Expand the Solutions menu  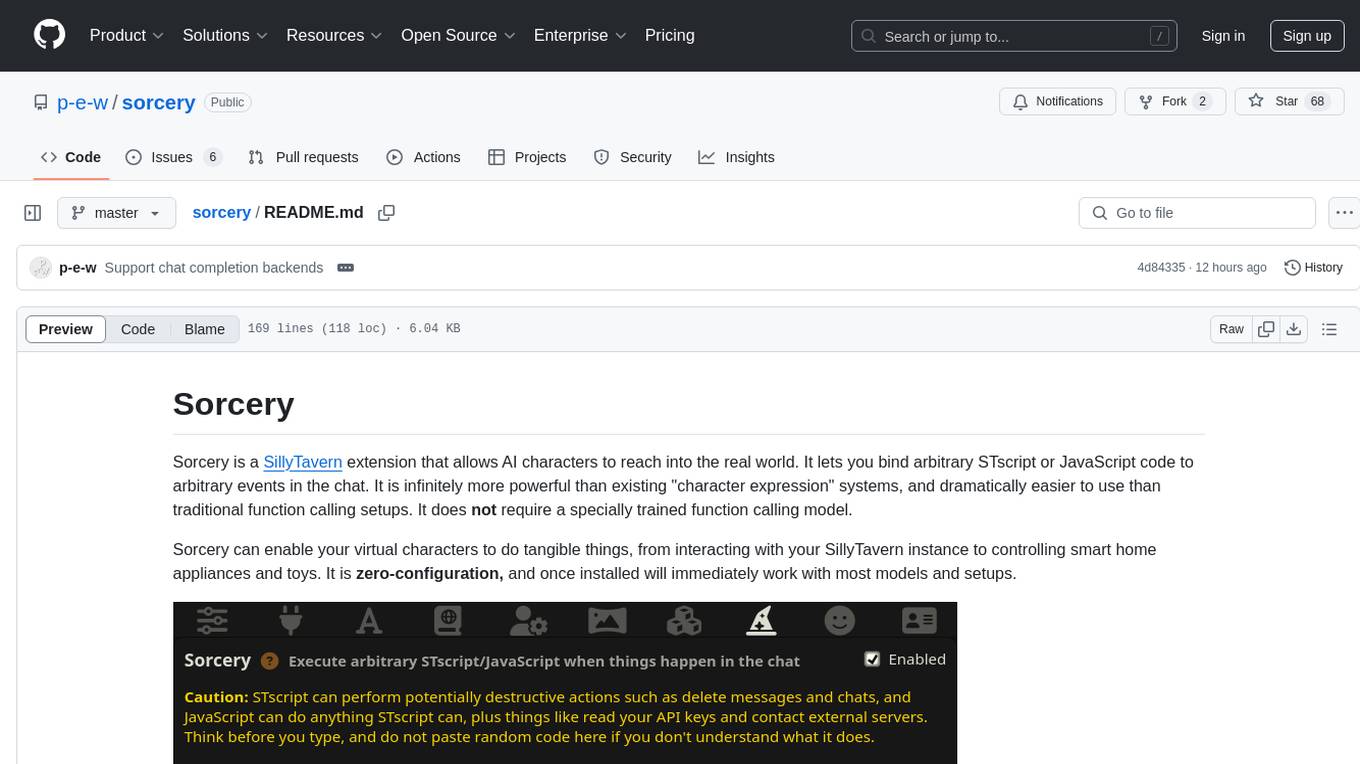225,35
